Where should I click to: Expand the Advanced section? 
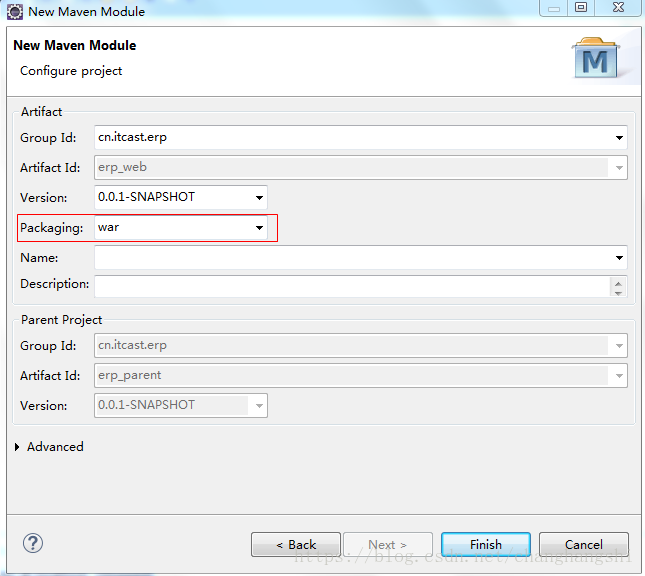pyautogui.click(x=17, y=447)
